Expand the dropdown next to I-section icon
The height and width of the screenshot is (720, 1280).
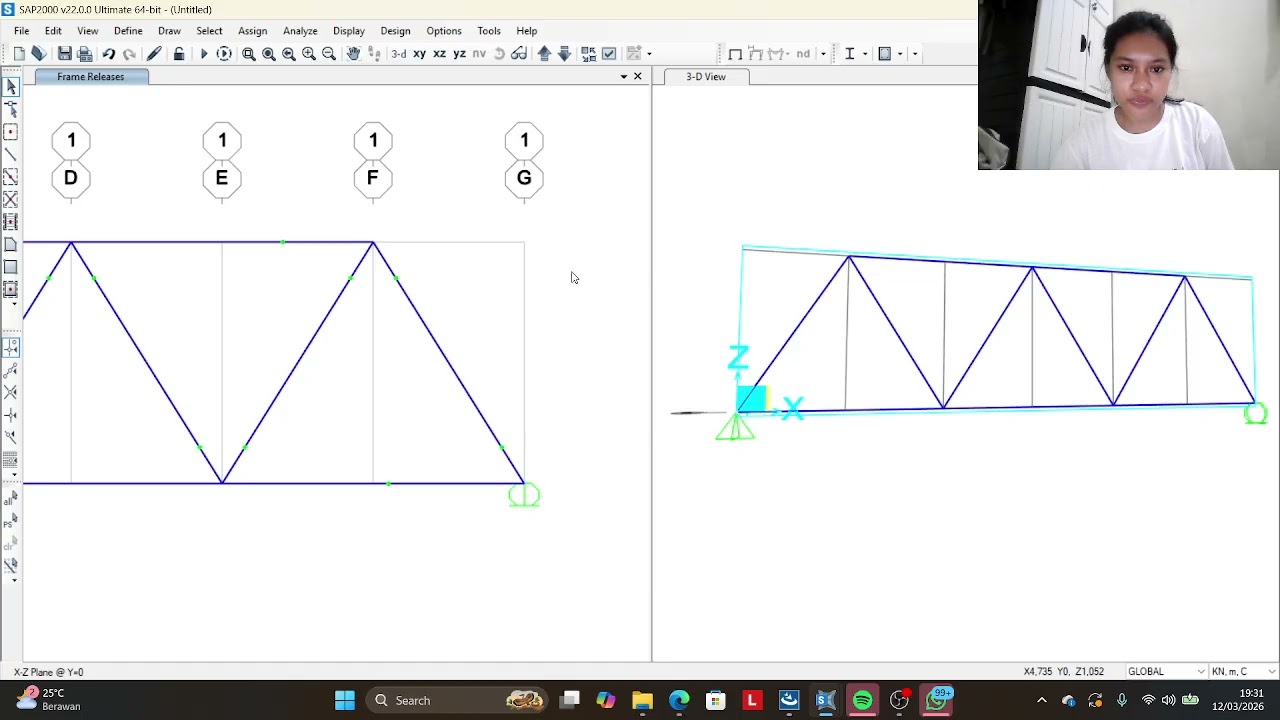coord(864,54)
